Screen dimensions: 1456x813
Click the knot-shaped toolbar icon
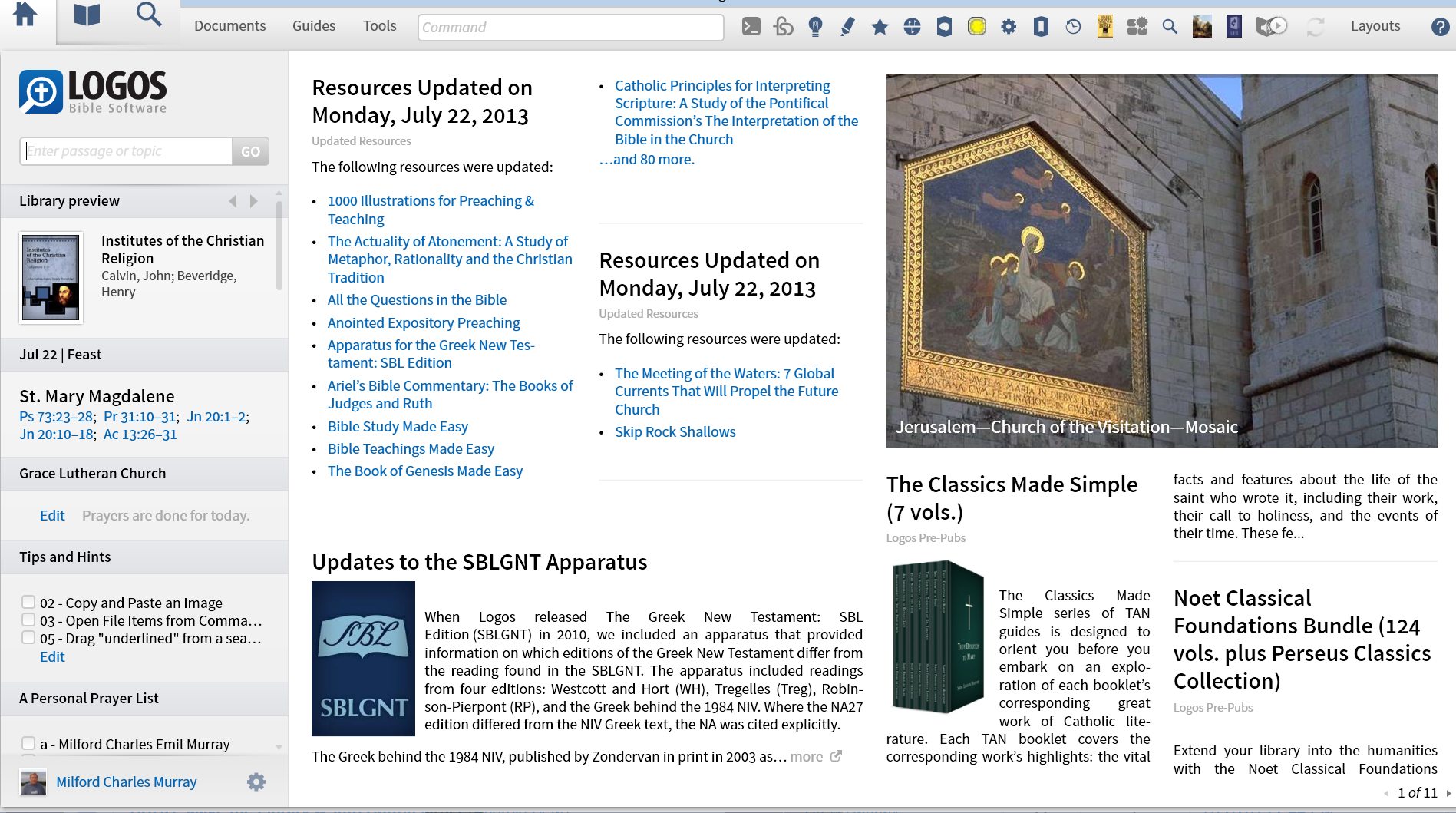784,27
